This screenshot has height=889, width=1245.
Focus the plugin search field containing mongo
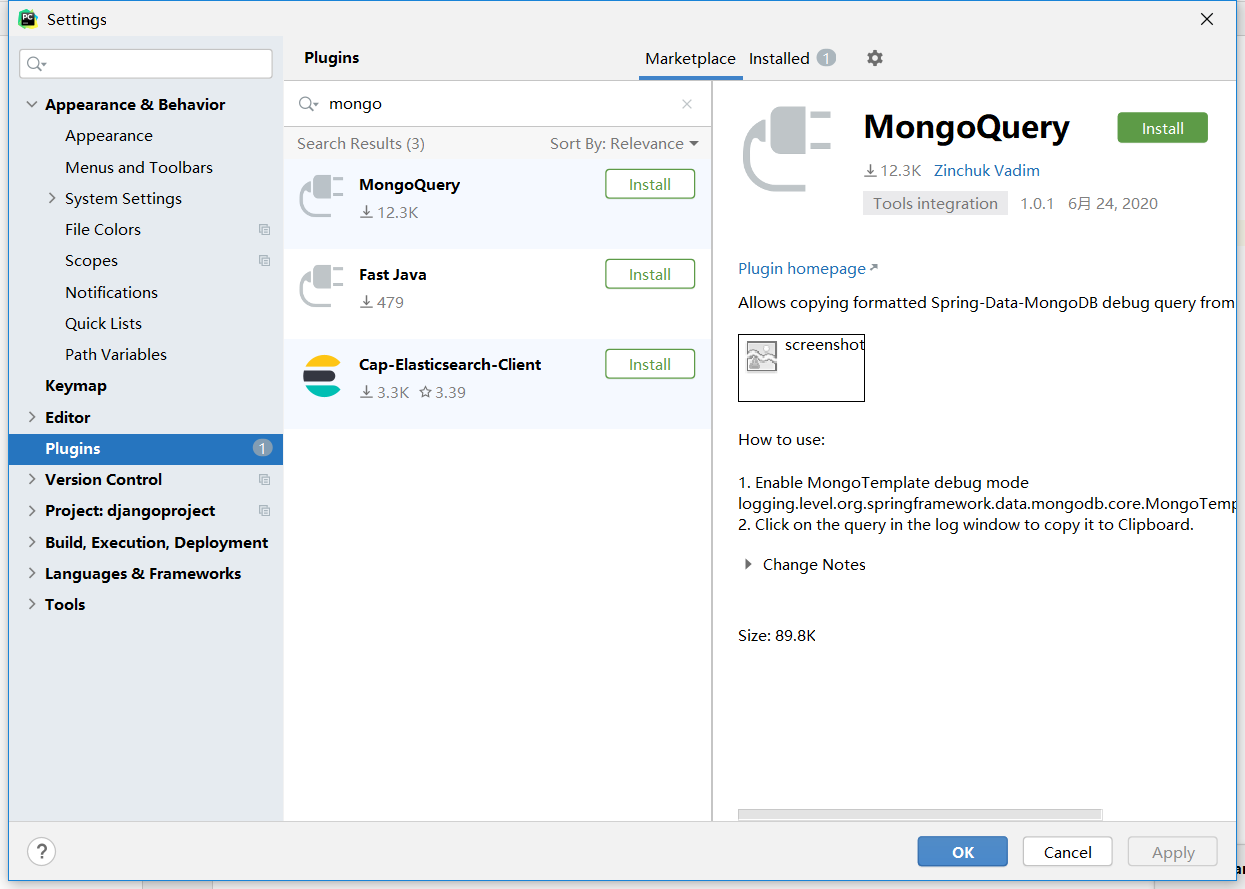pyautogui.click(x=498, y=104)
